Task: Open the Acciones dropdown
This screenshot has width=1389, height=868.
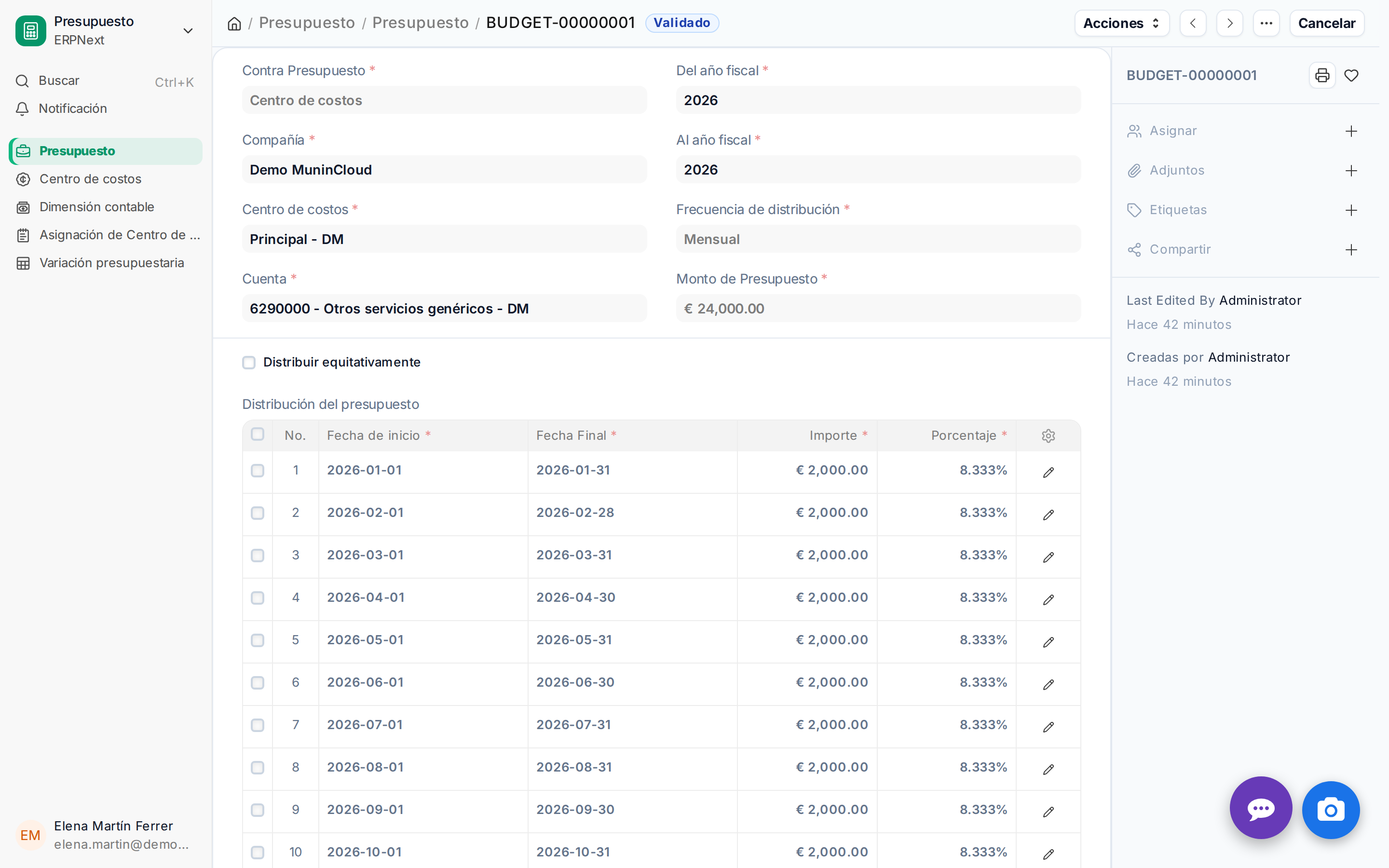Action: (x=1121, y=24)
